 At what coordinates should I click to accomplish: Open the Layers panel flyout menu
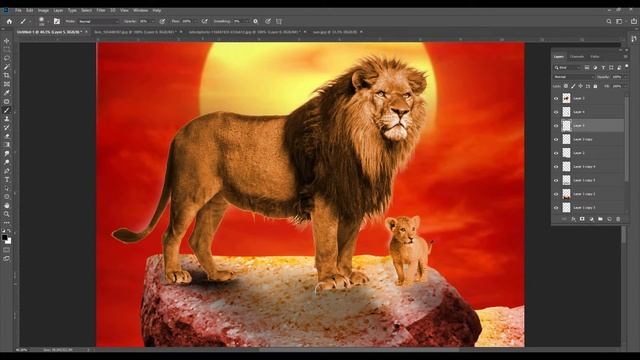[625, 57]
